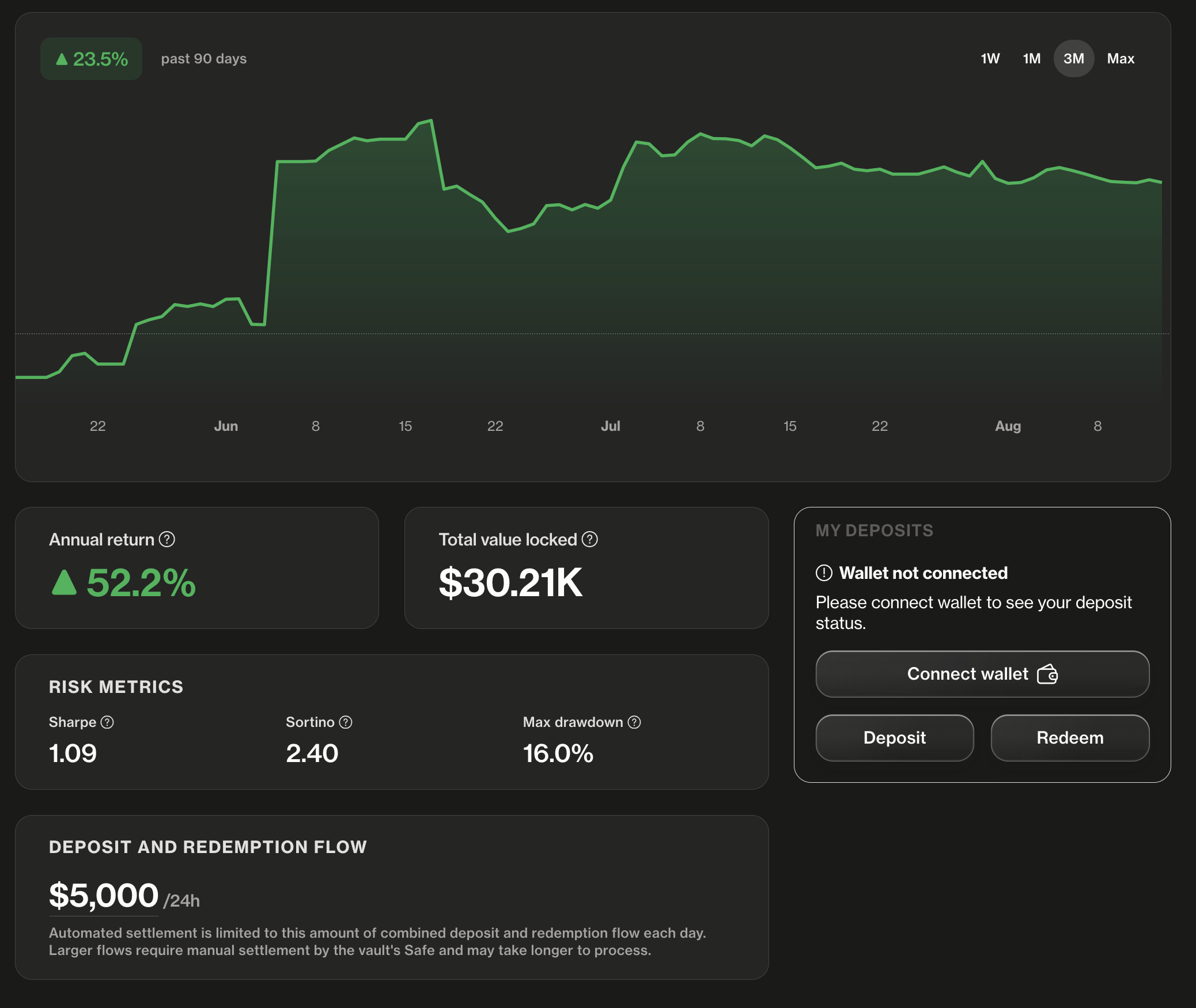Click the Total value locked info icon
This screenshot has height=1008, width=1196.
pos(590,540)
